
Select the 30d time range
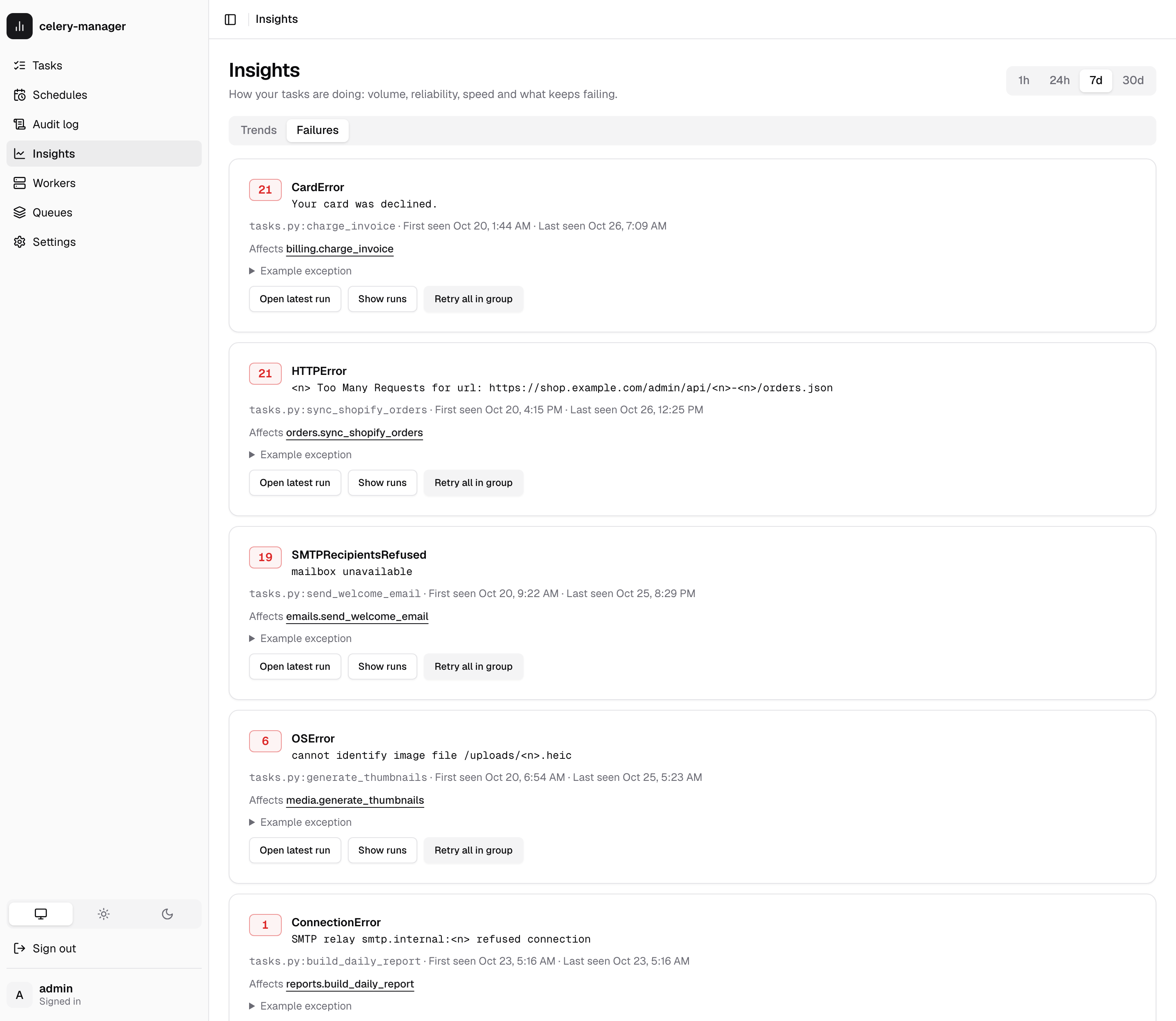point(1133,80)
